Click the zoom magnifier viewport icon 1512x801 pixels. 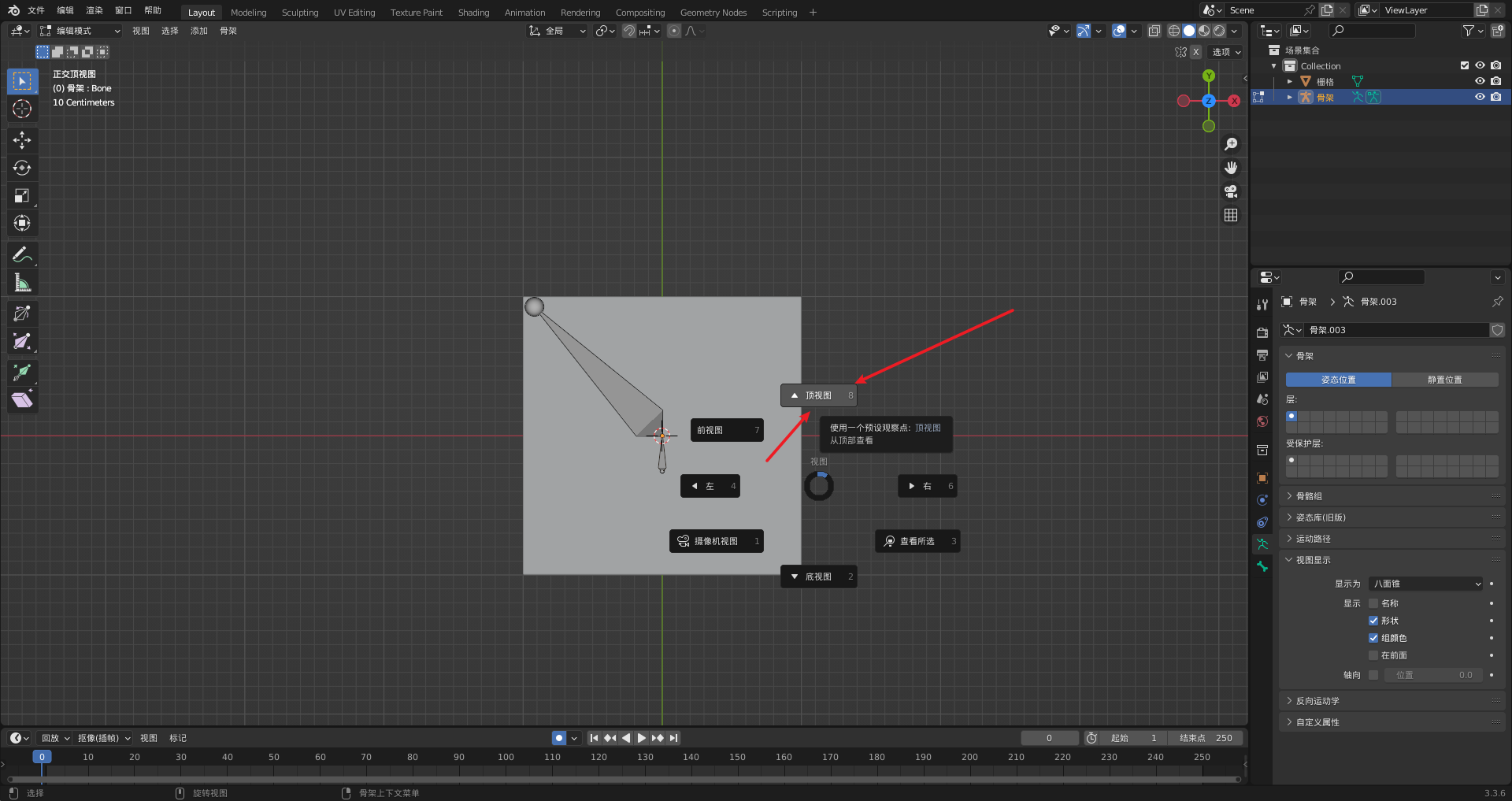tap(1231, 144)
